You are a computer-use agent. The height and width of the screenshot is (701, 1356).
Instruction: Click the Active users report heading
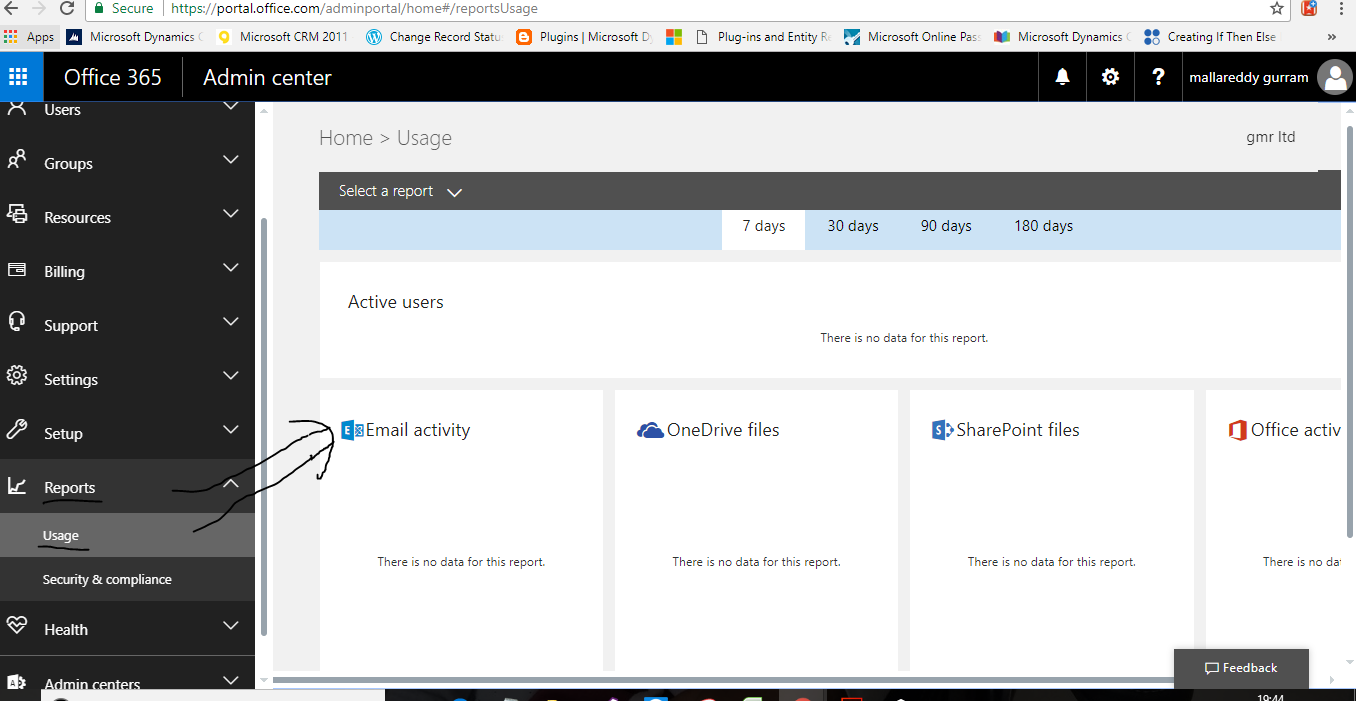click(396, 302)
